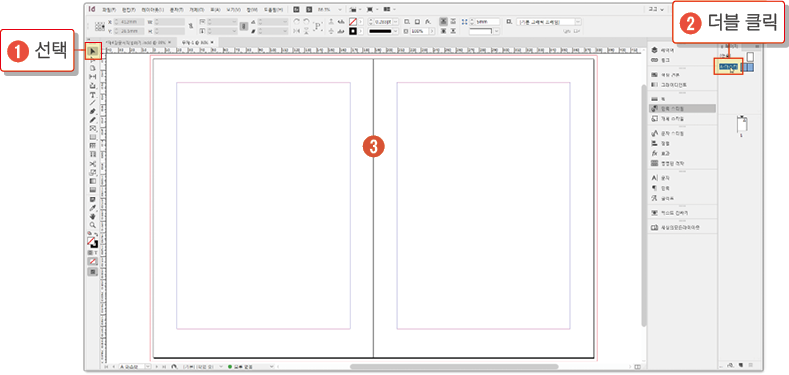
Task: Select the Free Transform tool
Action: click(93, 172)
